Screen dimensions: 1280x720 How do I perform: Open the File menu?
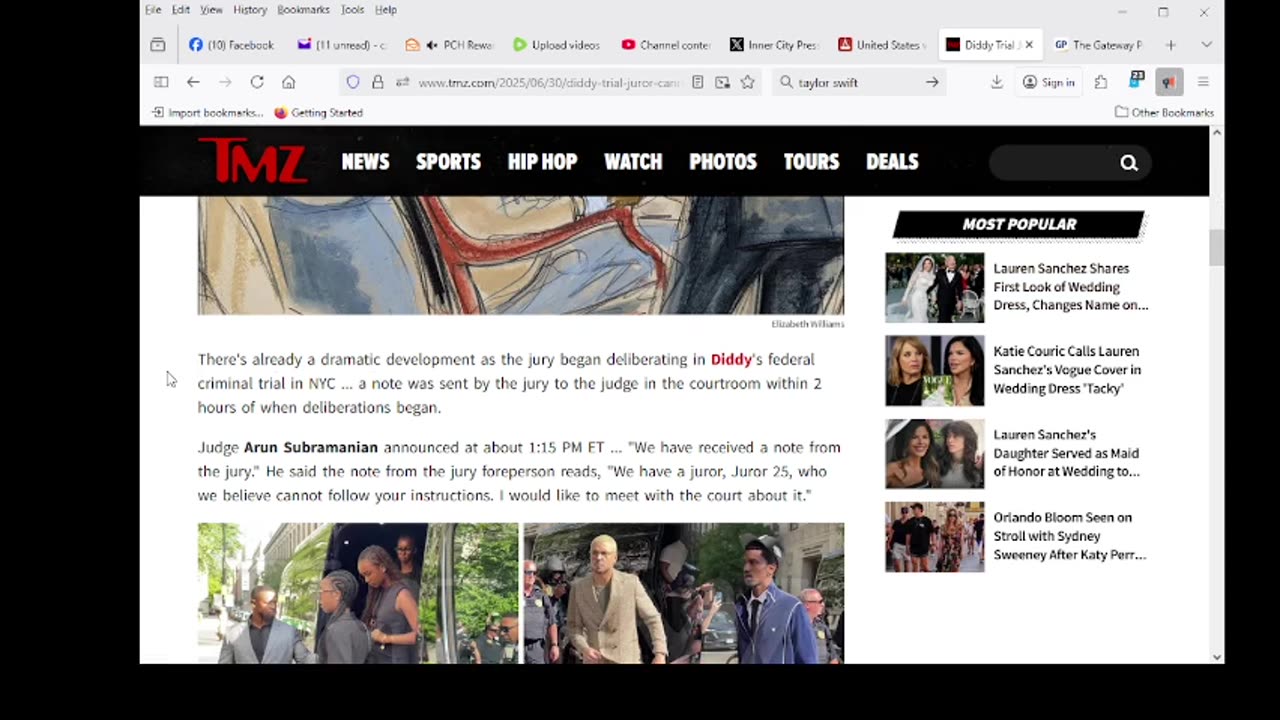point(153,10)
